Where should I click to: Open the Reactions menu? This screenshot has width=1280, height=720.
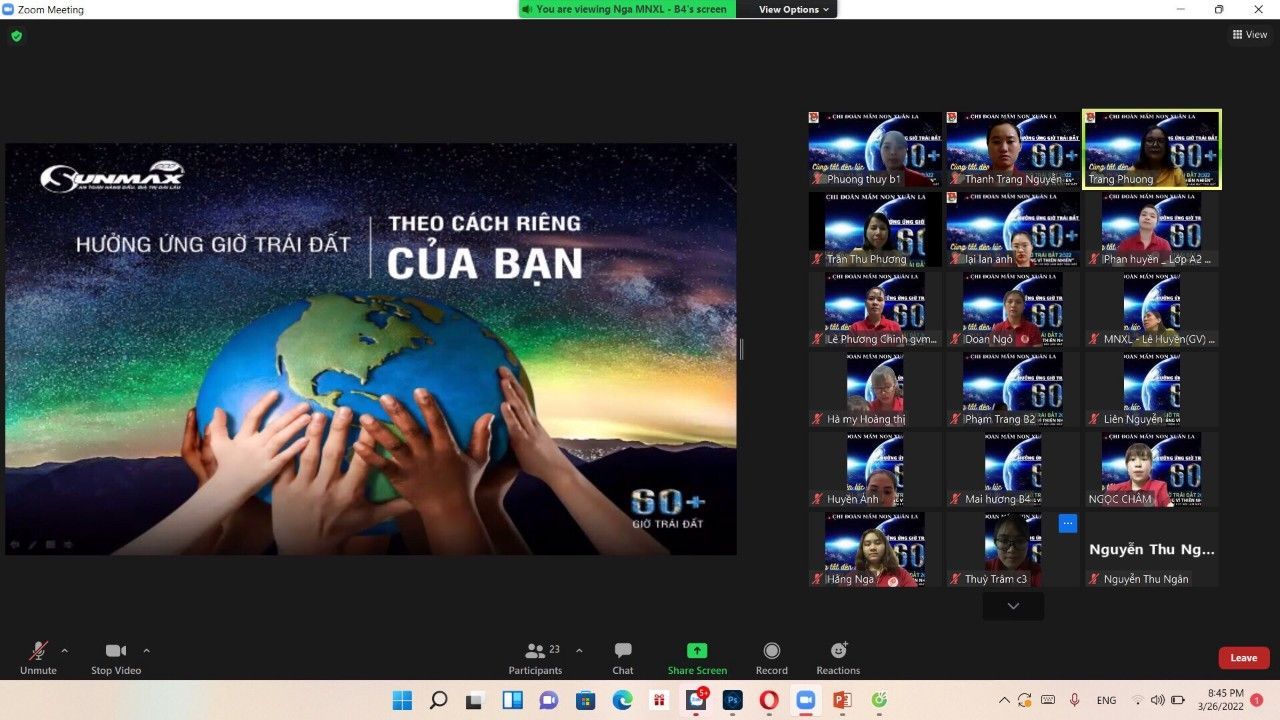click(838, 657)
